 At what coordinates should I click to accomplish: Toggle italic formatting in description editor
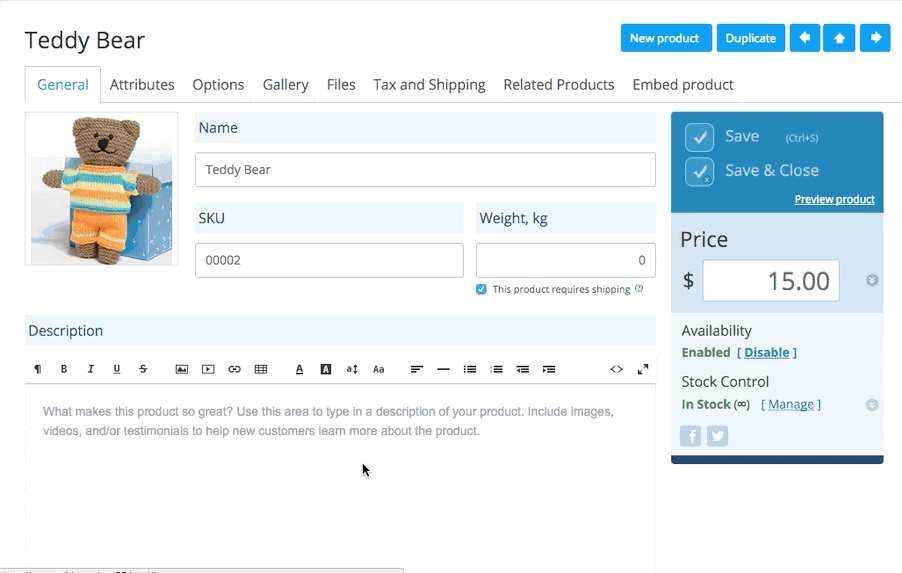[x=90, y=369]
